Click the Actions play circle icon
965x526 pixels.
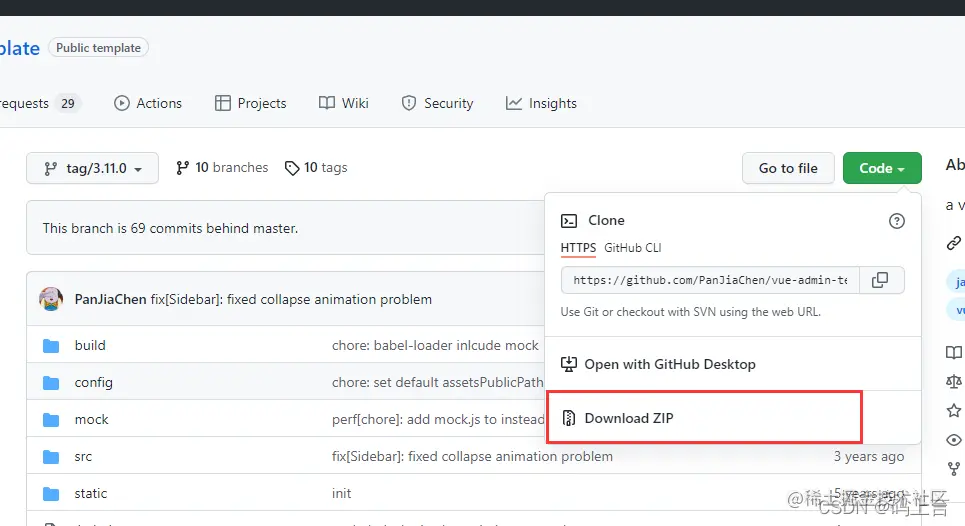tap(122, 103)
